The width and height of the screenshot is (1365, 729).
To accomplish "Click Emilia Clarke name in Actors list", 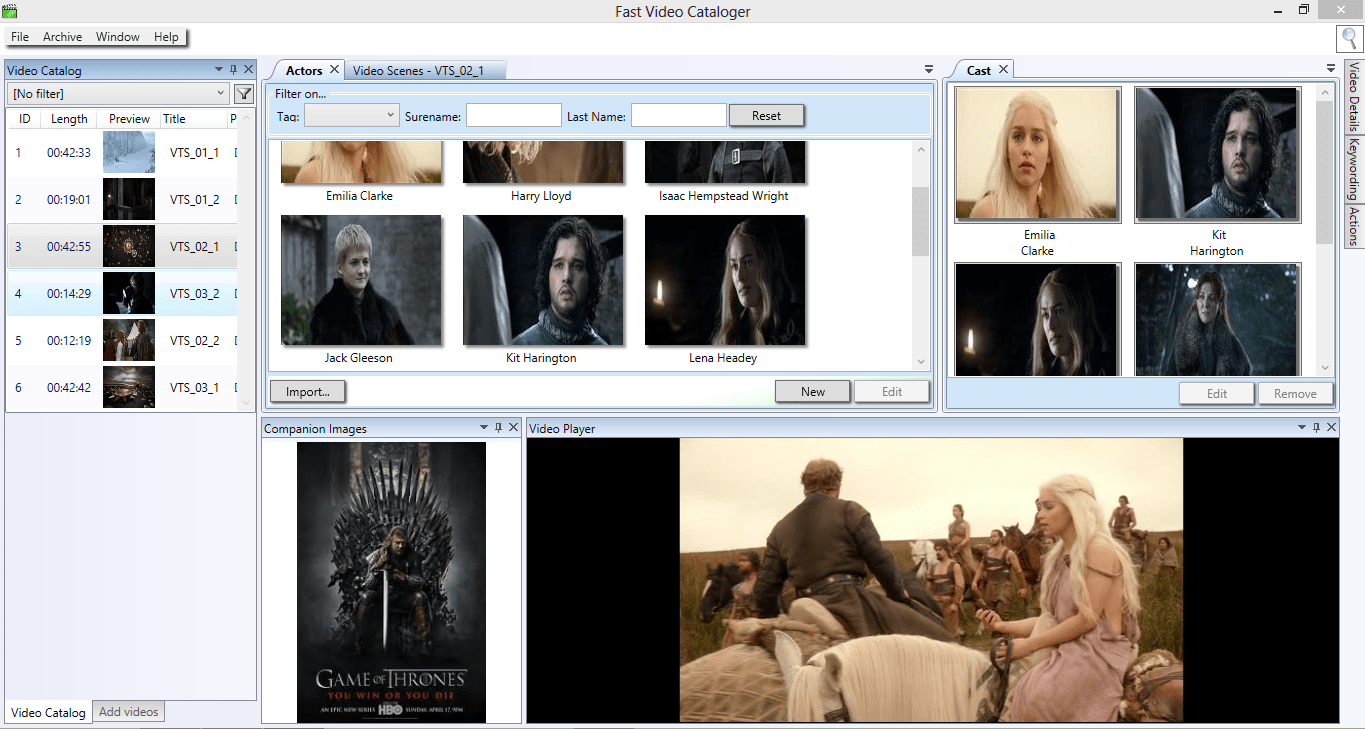I will 359,196.
